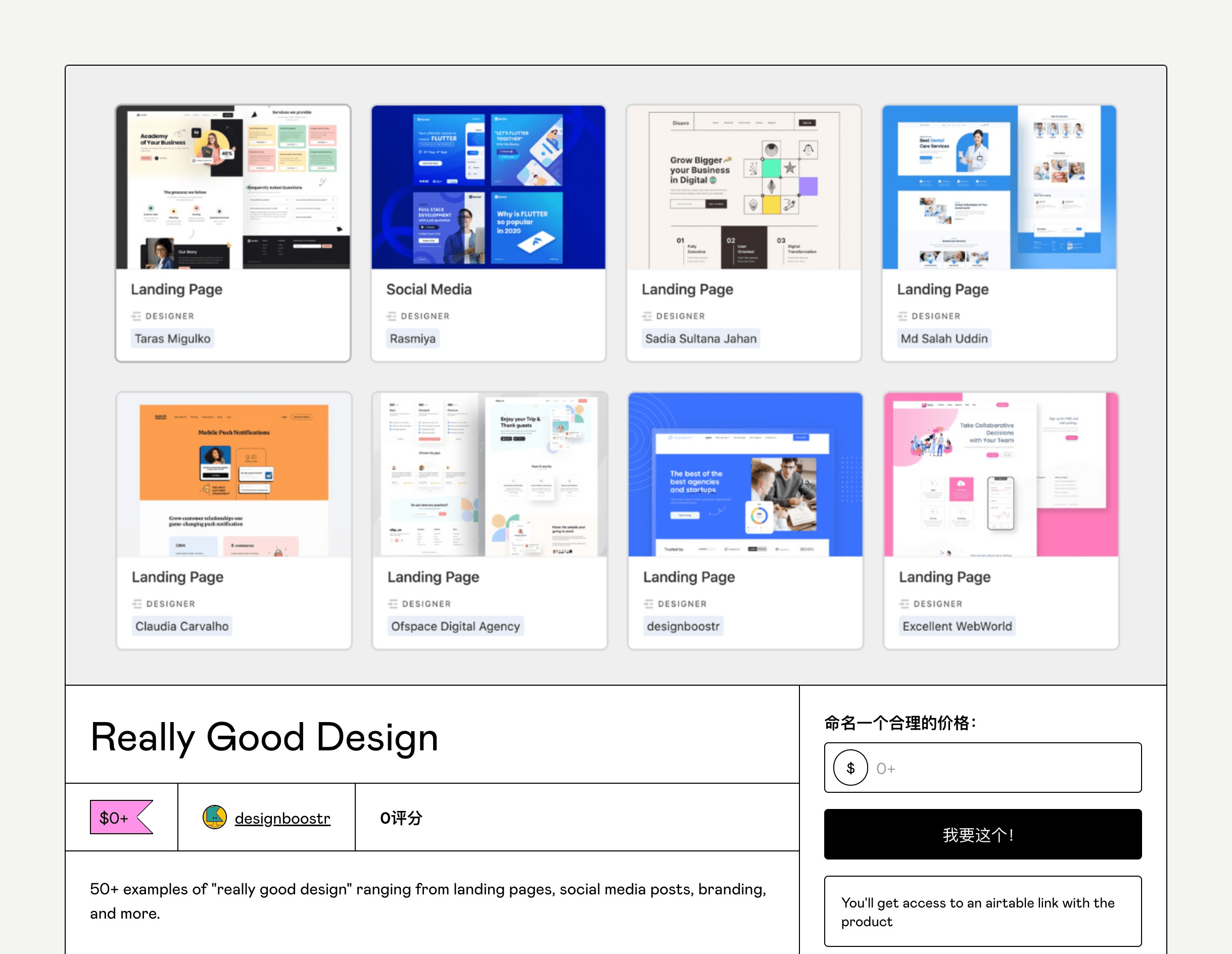Click DESIGNER field icon on Sadia Sultana card
Viewport: 1232px width, 954px height.
(647, 316)
